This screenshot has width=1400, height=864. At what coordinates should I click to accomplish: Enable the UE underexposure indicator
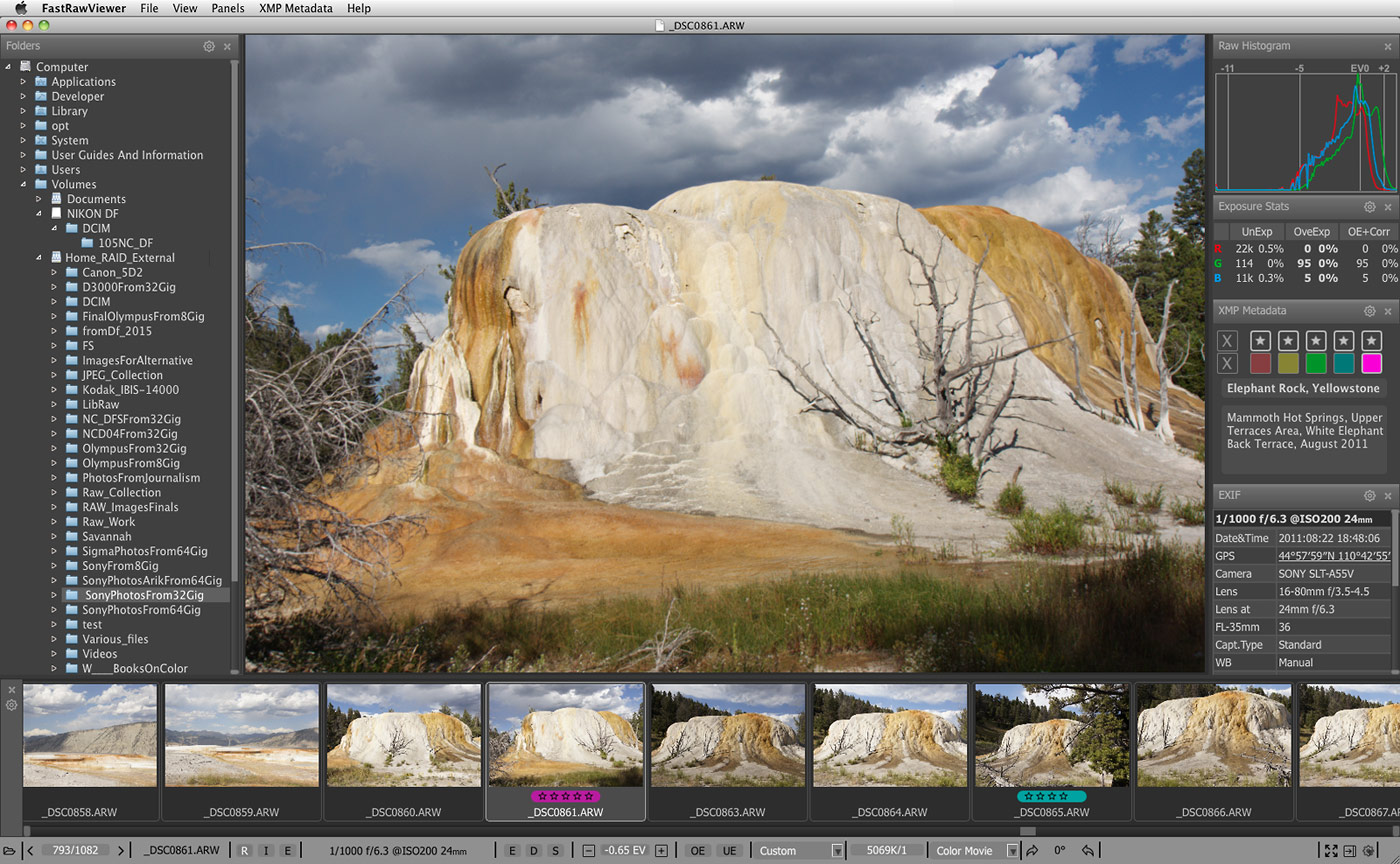[731, 849]
